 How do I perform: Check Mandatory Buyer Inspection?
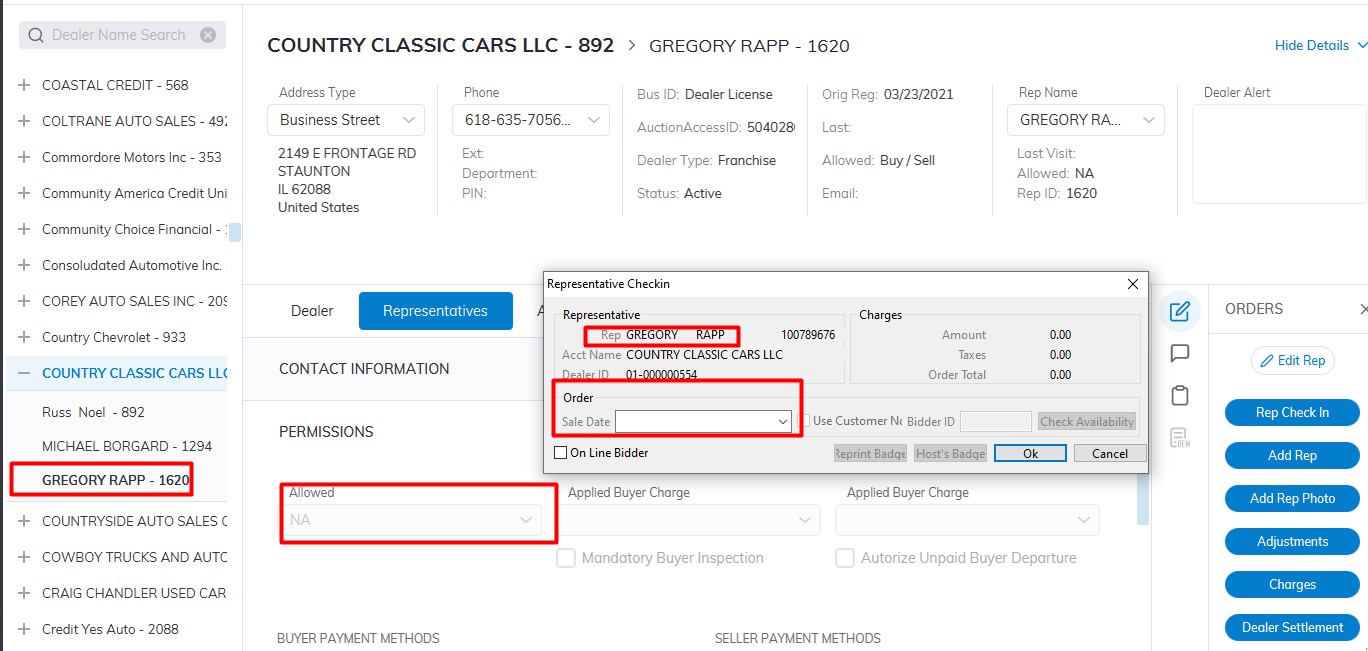566,558
